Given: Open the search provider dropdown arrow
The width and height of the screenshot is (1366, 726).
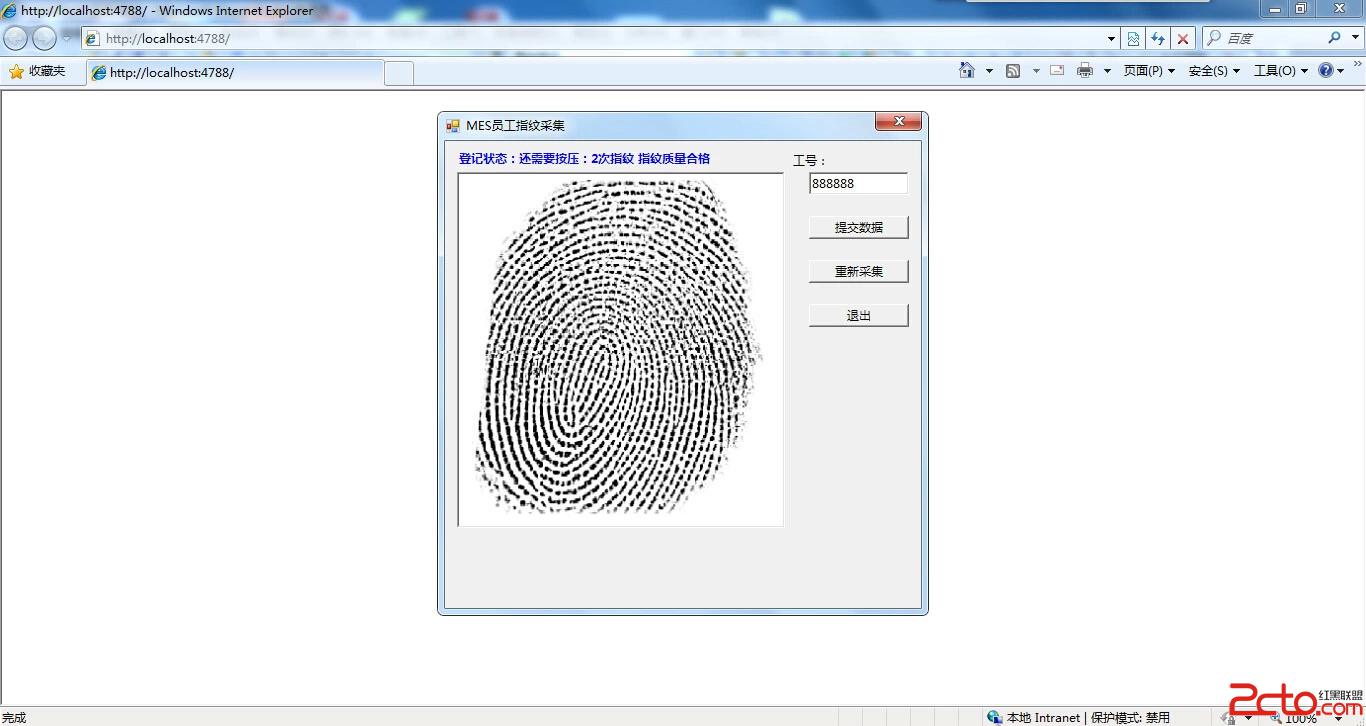Looking at the screenshot, I should (x=1355, y=38).
